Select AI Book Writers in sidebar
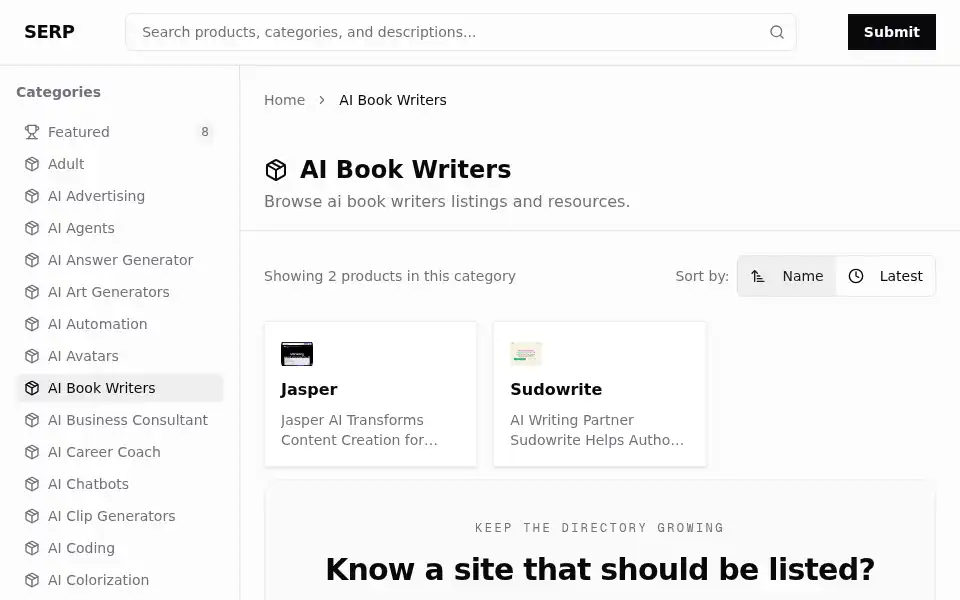Viewport: 960px width, 600px height. click(120, 388)
